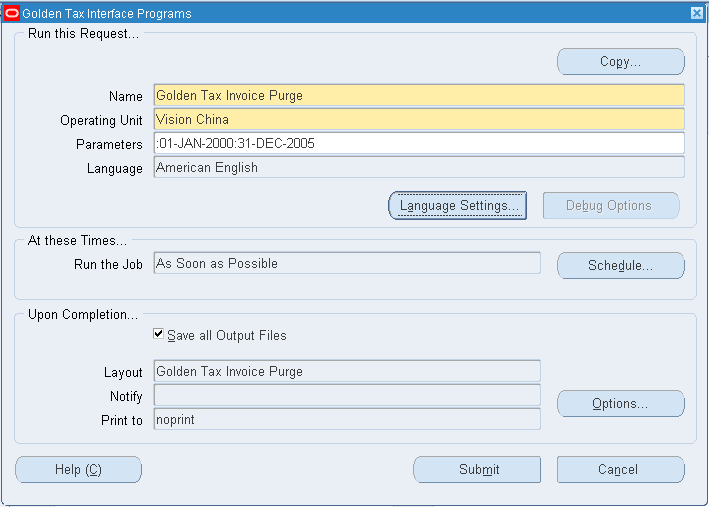Viewport: 709px width, 507px height.
Task: Click the empty Notify field
Action: tap(347, 395)
